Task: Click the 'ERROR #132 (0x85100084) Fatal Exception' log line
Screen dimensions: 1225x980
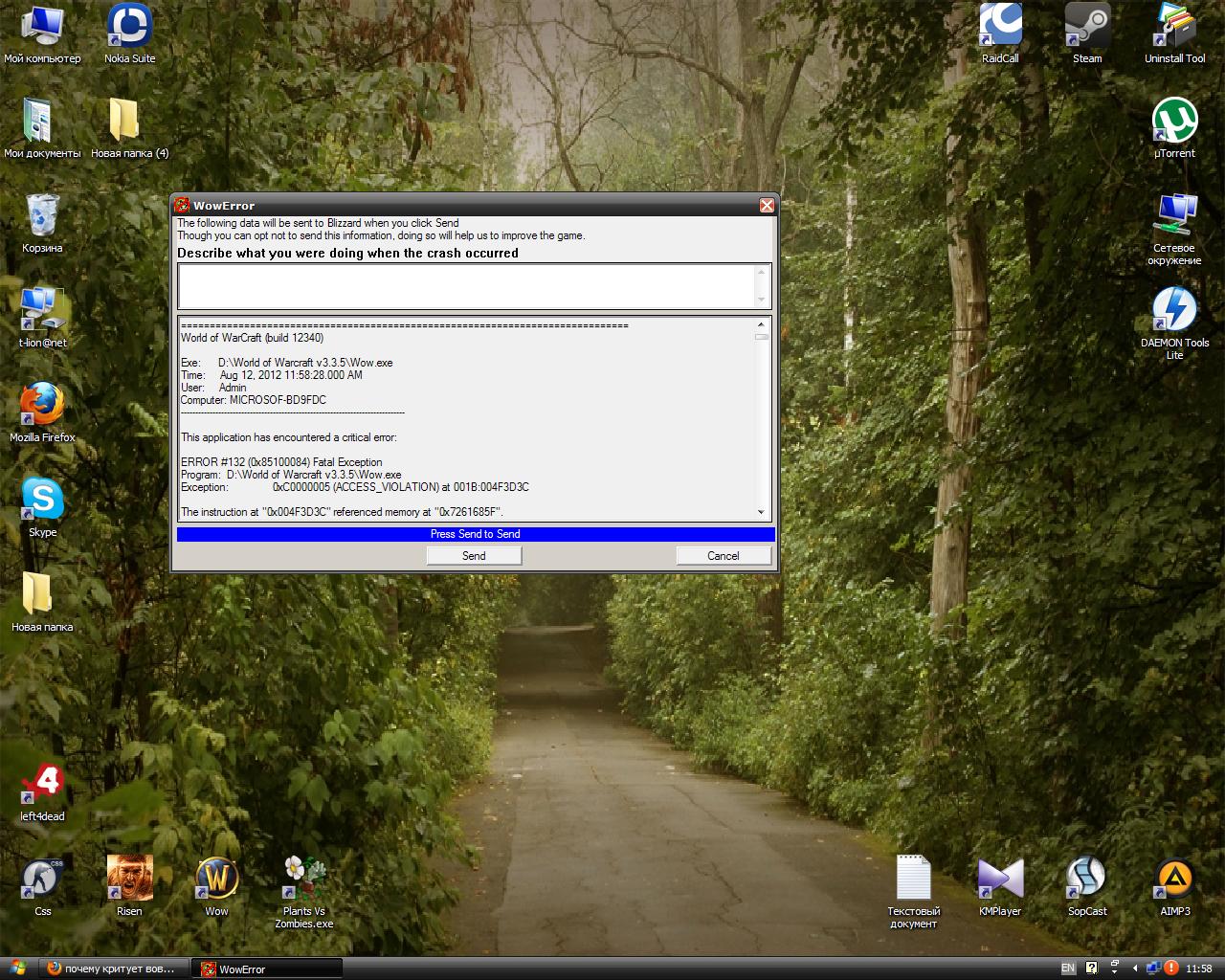Action: pyautogui.click(x=281, y=462)
